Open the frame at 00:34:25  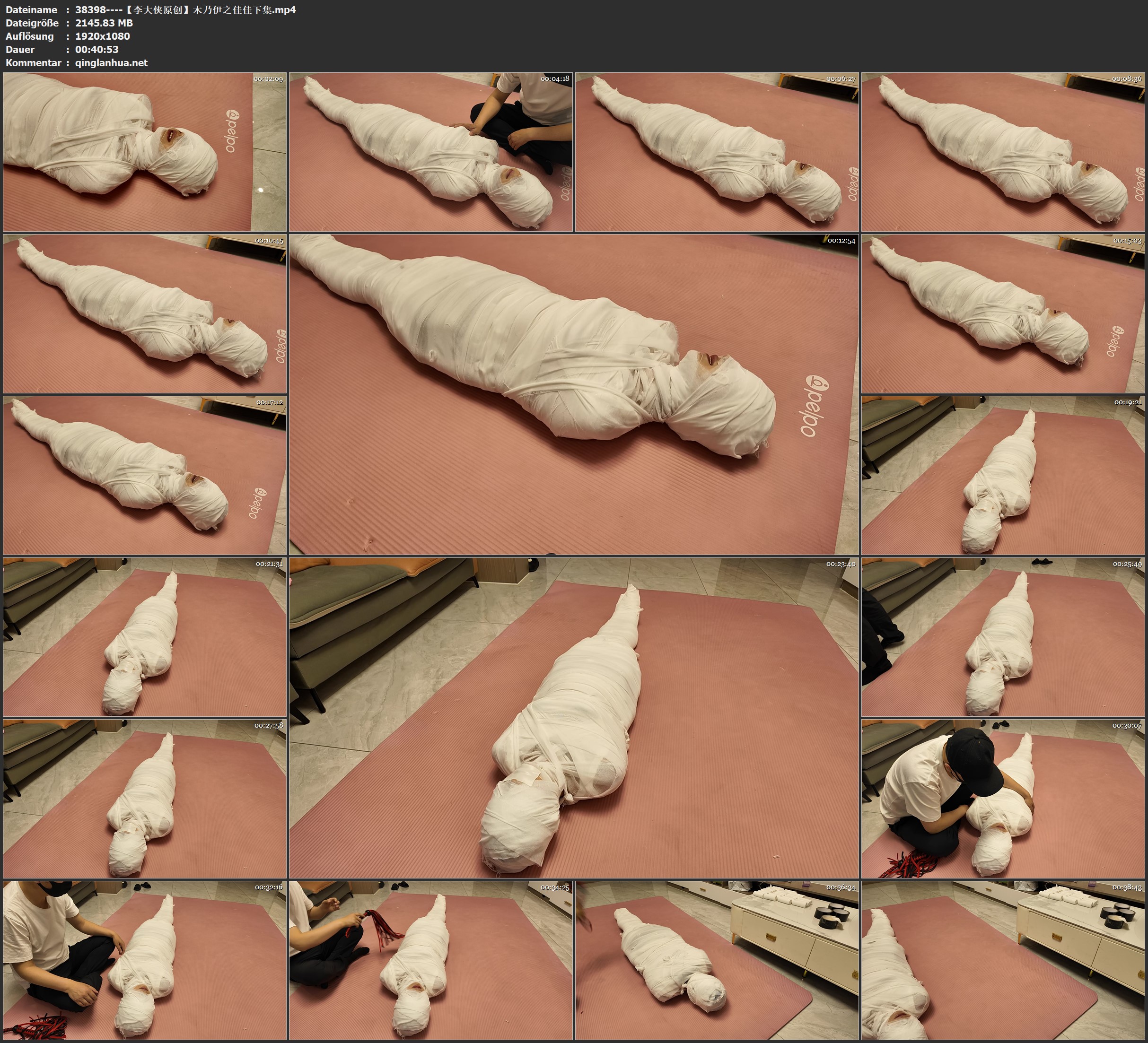click(430, 960)
